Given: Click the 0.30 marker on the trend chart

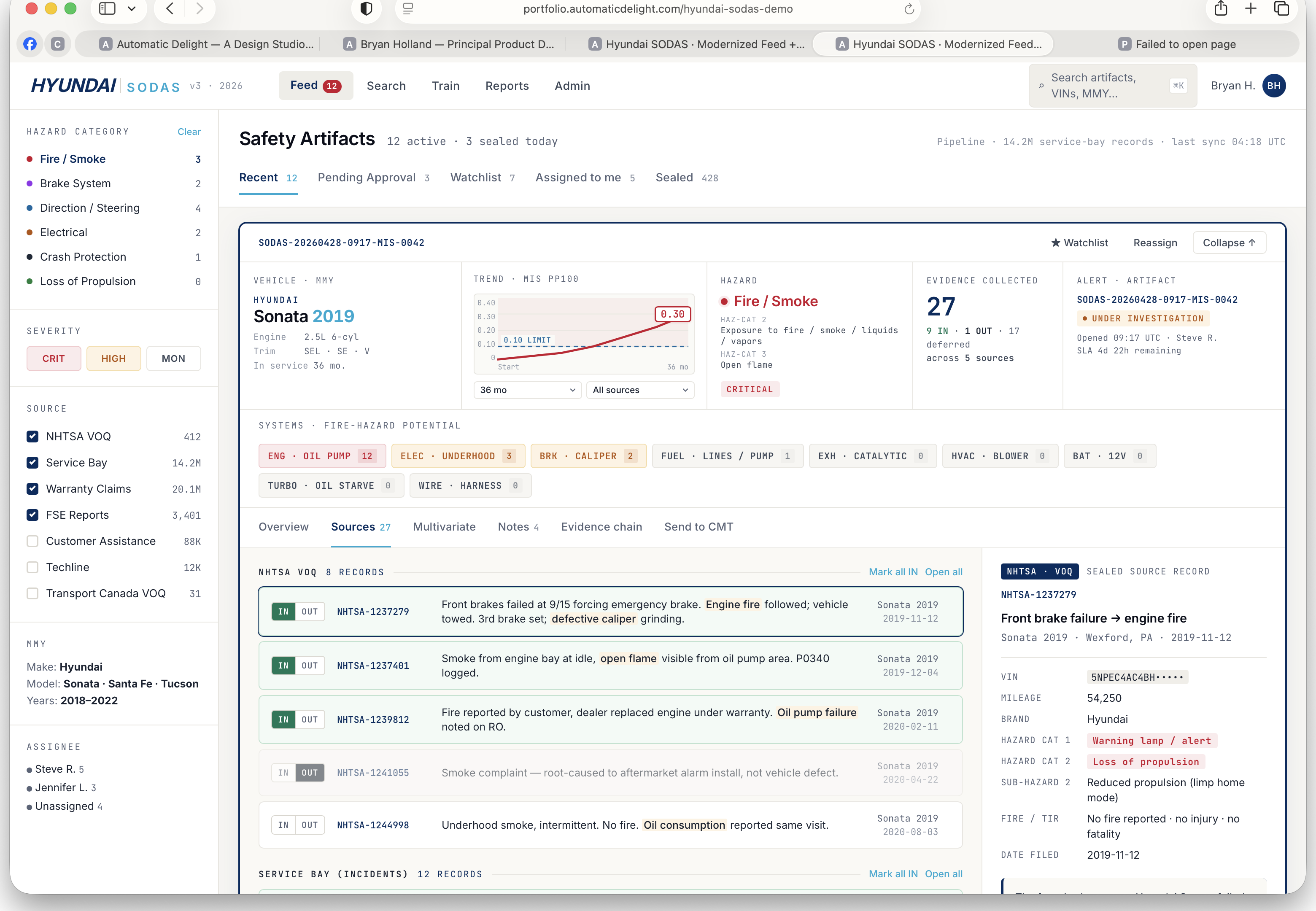Looking at the screenshot, I should click(x=672, y=314).
